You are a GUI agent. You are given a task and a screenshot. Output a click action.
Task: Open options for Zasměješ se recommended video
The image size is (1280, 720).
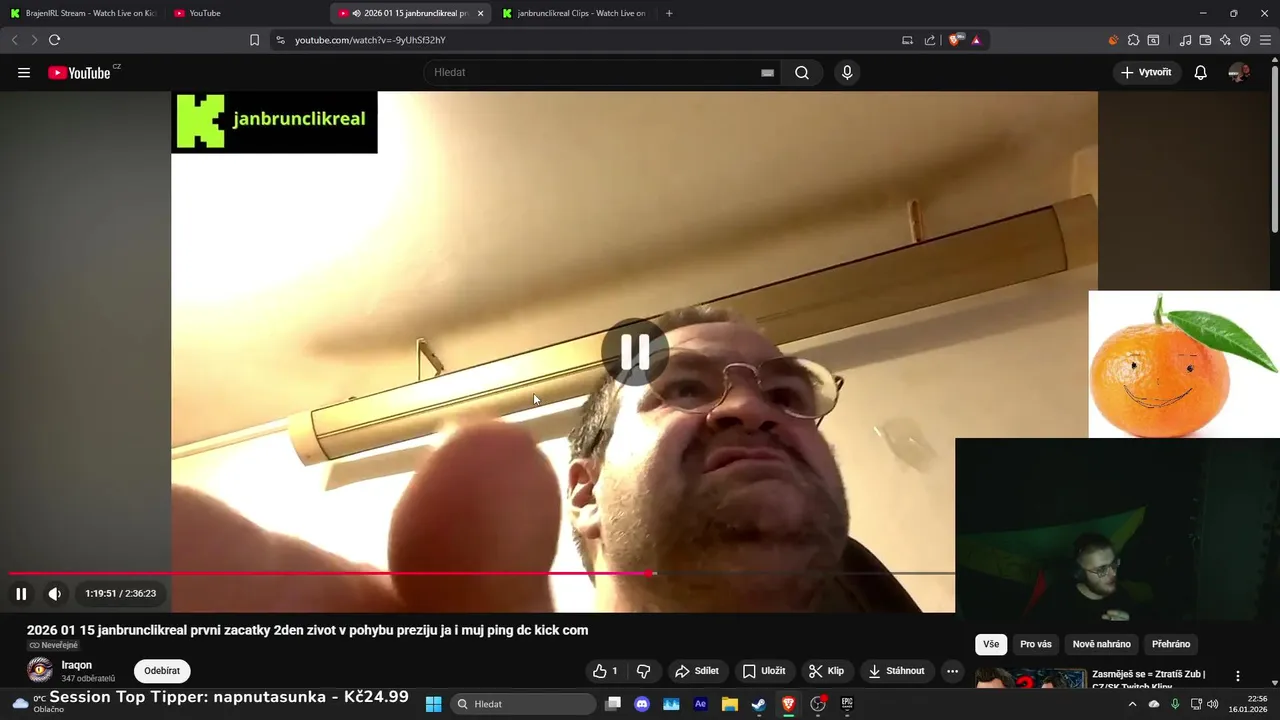1238,676
